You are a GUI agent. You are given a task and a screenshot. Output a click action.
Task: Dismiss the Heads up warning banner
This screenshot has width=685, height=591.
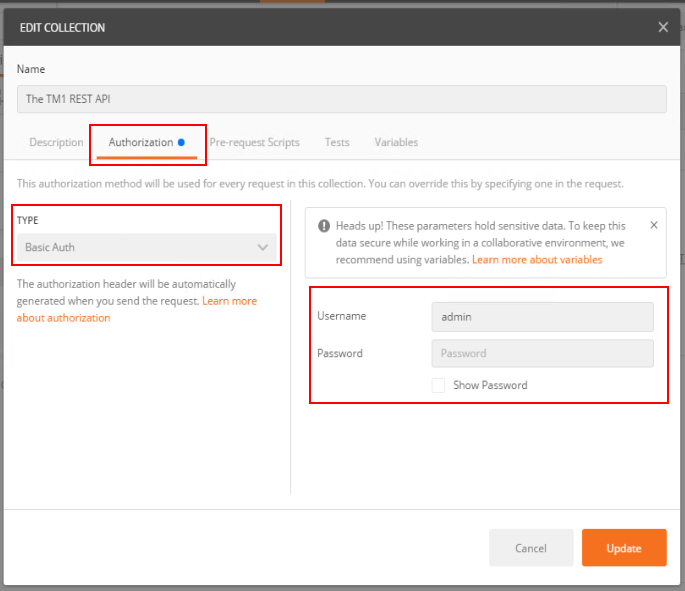pyautogui.click(x=654, y=225)
